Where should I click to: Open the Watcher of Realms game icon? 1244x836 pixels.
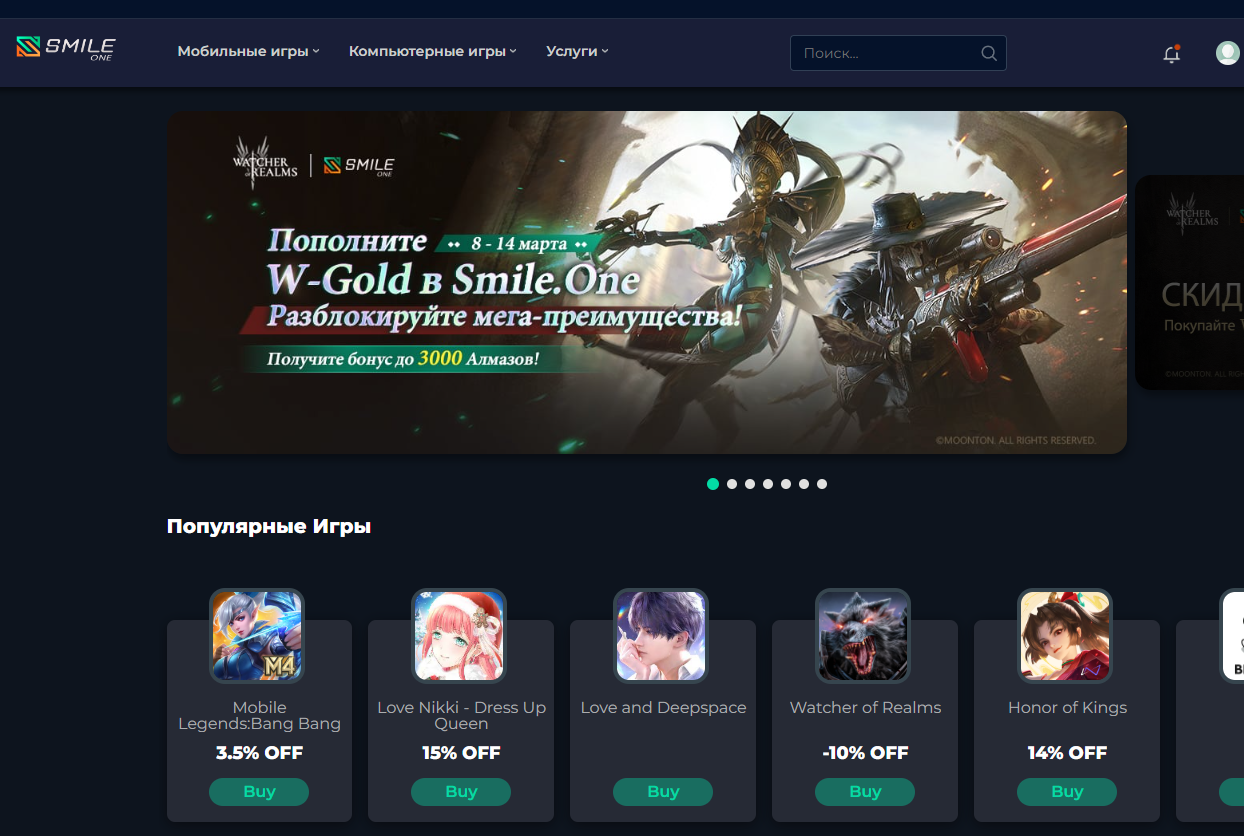863,636
